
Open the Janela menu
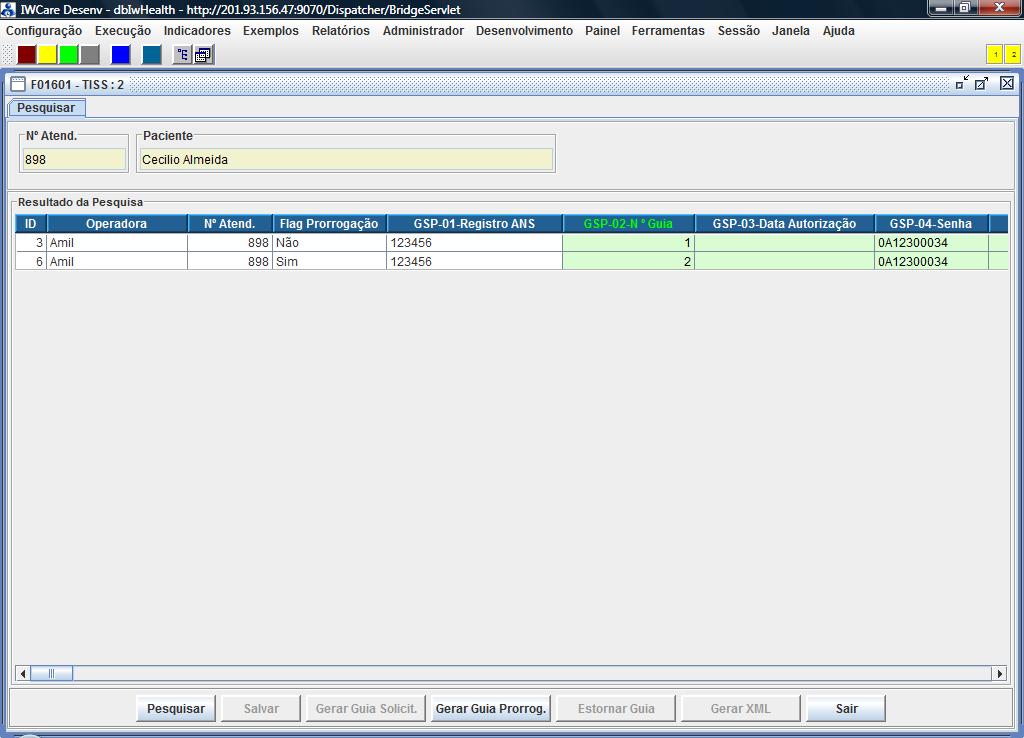coord(791,31)
